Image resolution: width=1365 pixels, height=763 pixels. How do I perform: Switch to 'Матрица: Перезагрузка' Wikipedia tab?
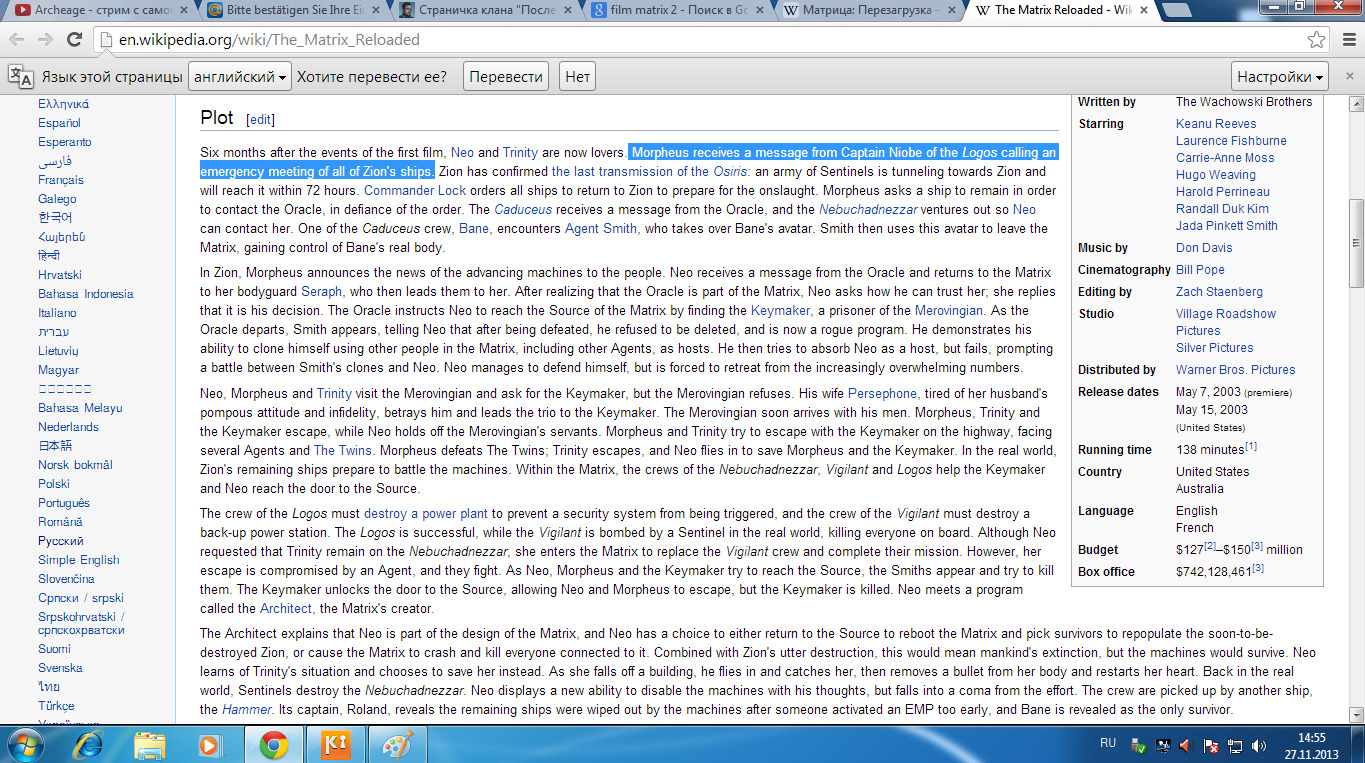(868, 10)
